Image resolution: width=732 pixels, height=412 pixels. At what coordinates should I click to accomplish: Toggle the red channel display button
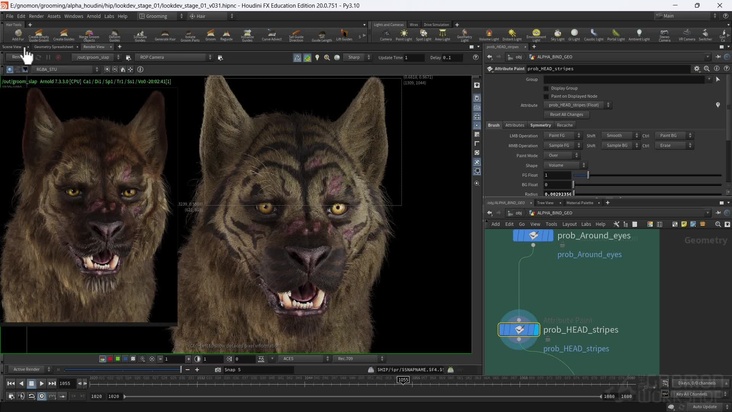coord(110,359)
